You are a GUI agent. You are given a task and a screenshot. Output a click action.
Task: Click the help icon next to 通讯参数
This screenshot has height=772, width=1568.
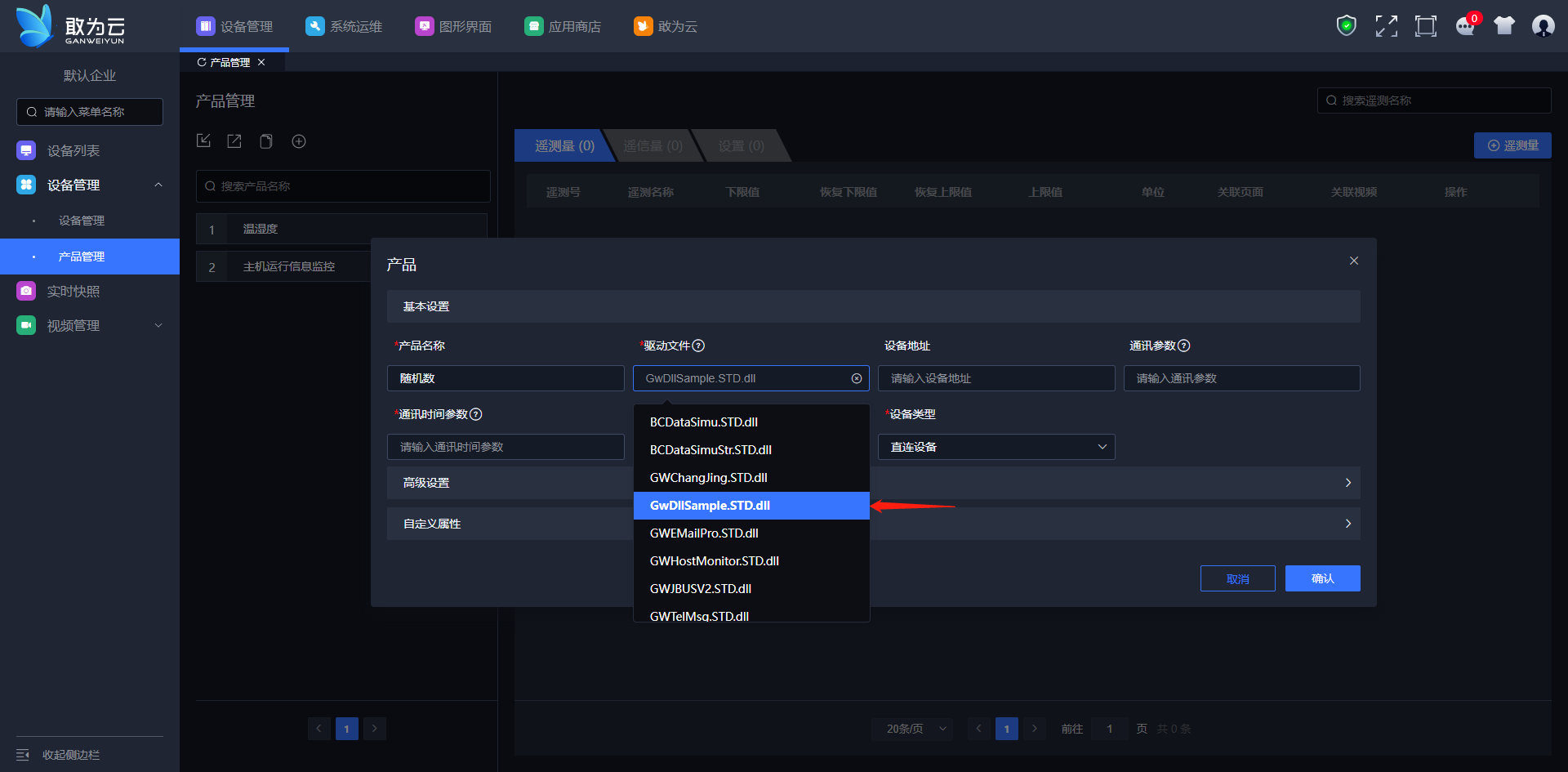tap(1184, 346)
